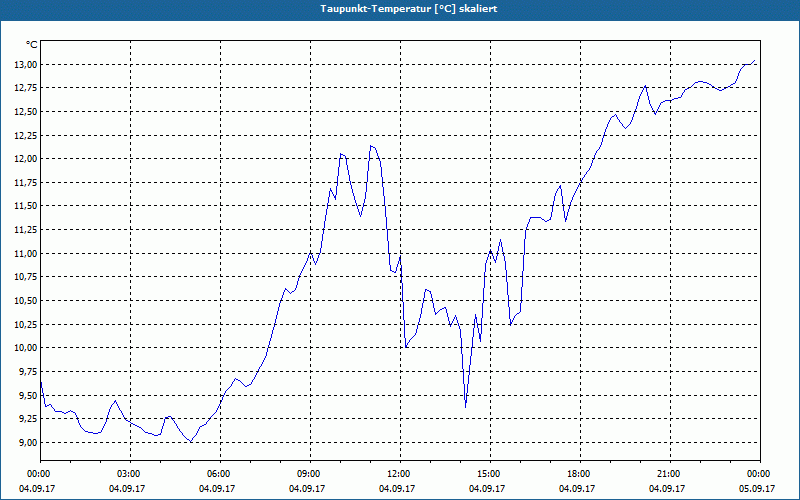Viewport: 800px width, 500px height.
Task: Click the 15:00 time axis label
Action: pyautogui.click(x=490, y=474)
